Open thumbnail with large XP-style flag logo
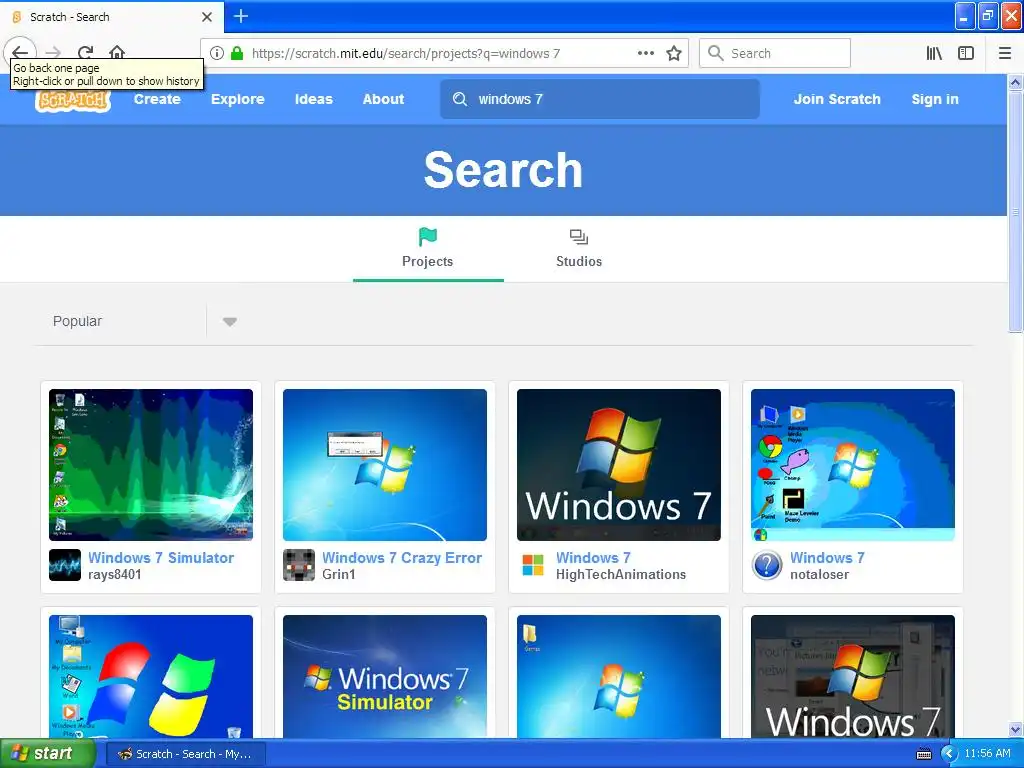The height and width of the screenshot is (768, 1024). (x=151, y=677)
